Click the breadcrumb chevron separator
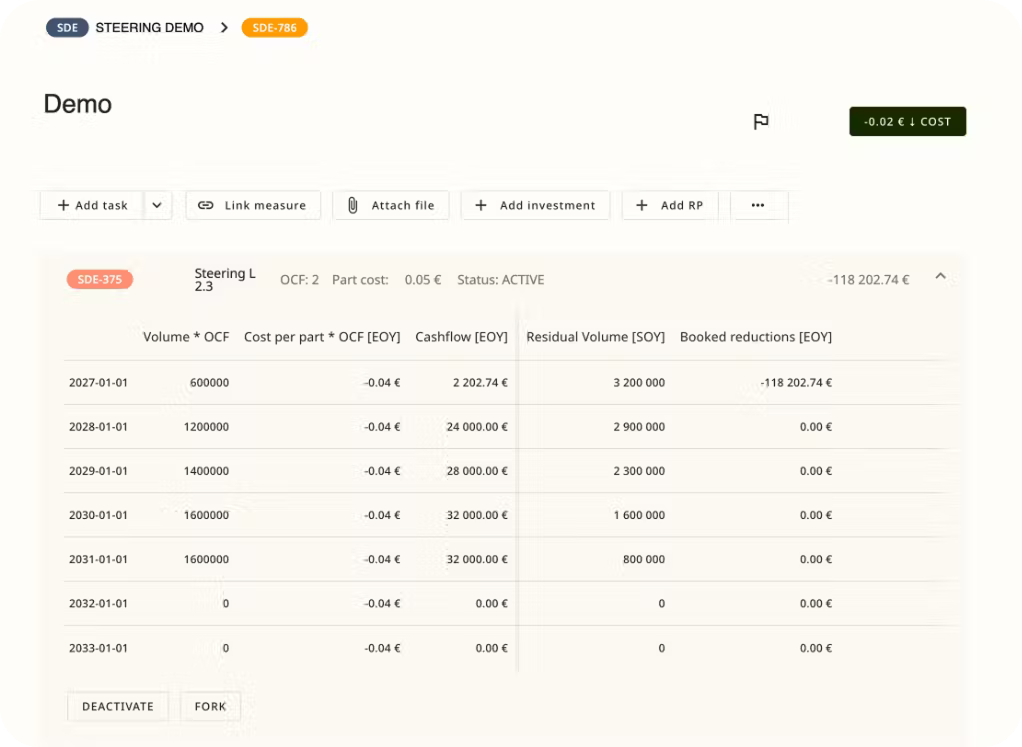This screenshot has width=1022, height=747. click(224, 28)
